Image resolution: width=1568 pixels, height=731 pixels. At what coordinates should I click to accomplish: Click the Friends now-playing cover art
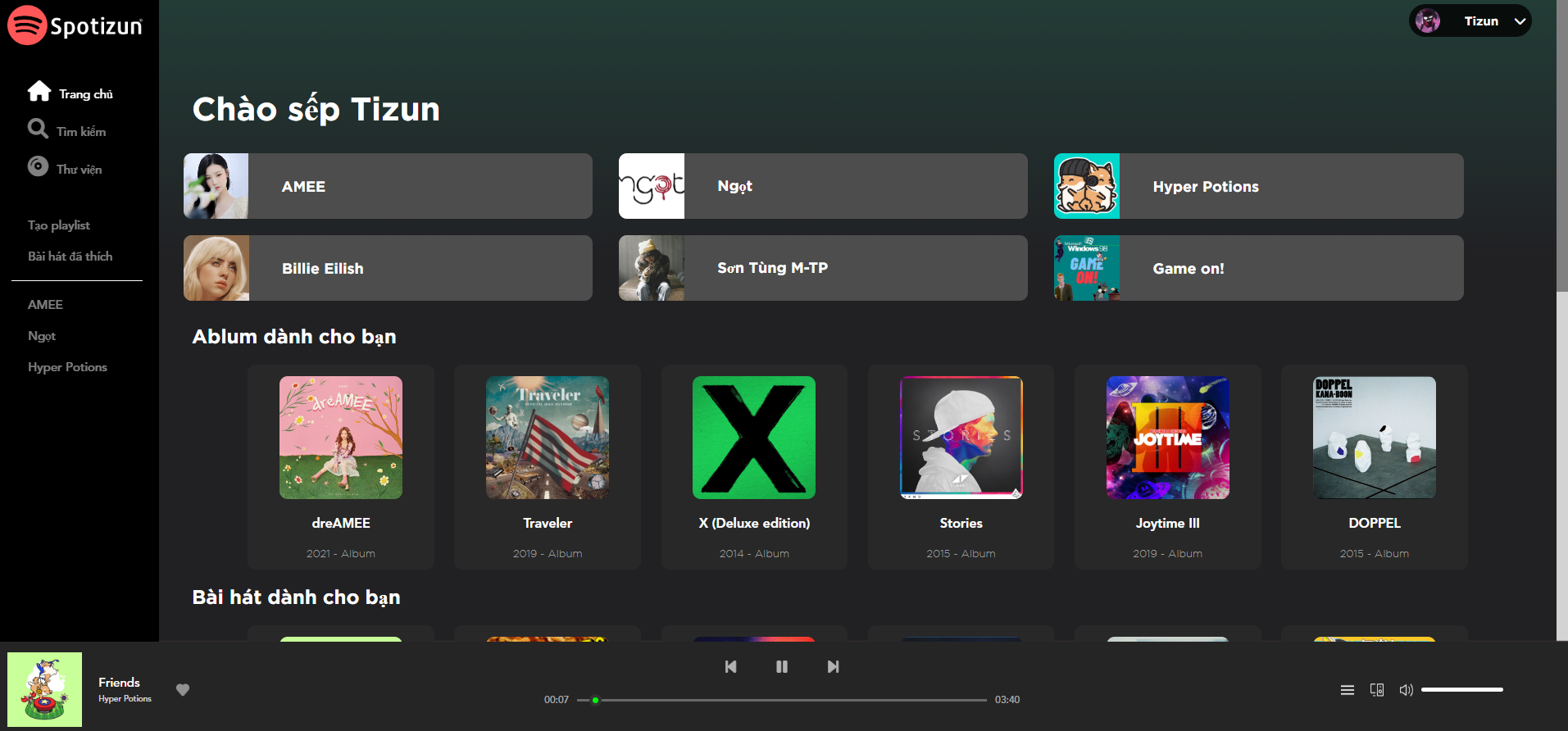45,690
